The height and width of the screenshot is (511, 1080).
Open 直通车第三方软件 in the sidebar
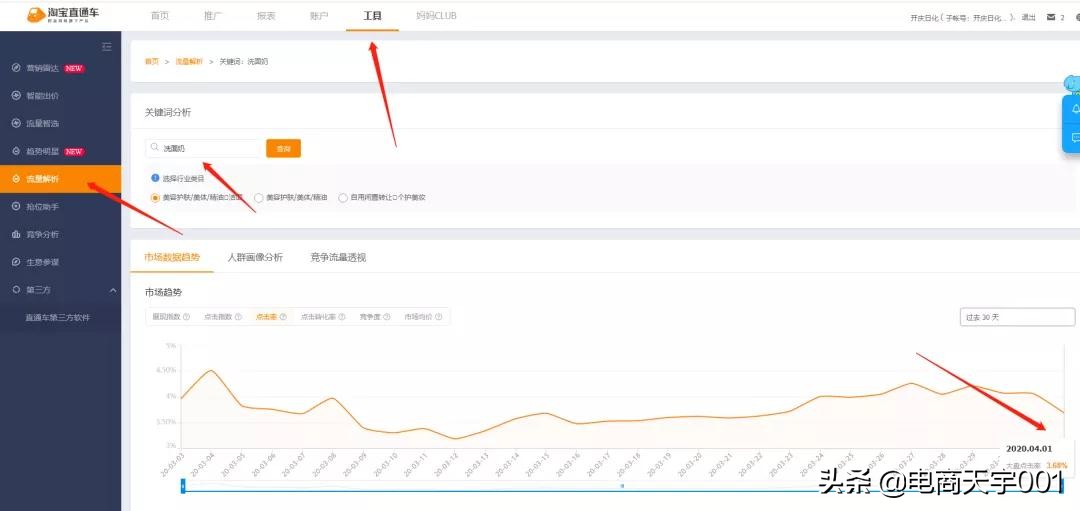pos(58,318)
